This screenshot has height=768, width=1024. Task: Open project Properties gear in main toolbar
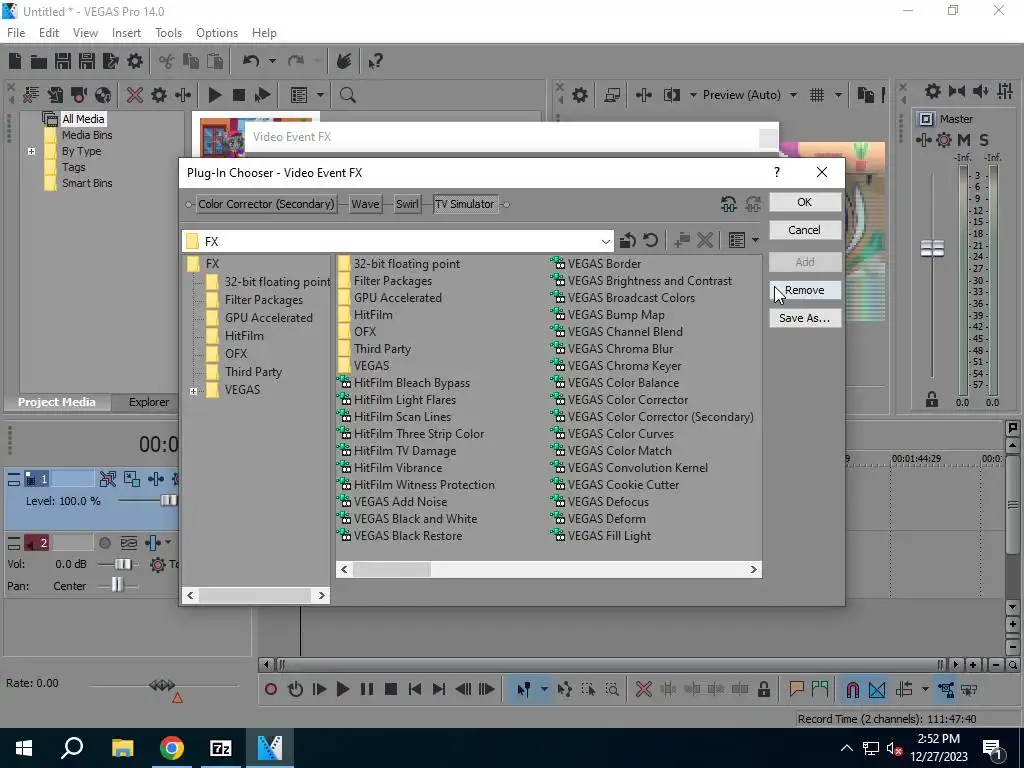coord(135,61)
